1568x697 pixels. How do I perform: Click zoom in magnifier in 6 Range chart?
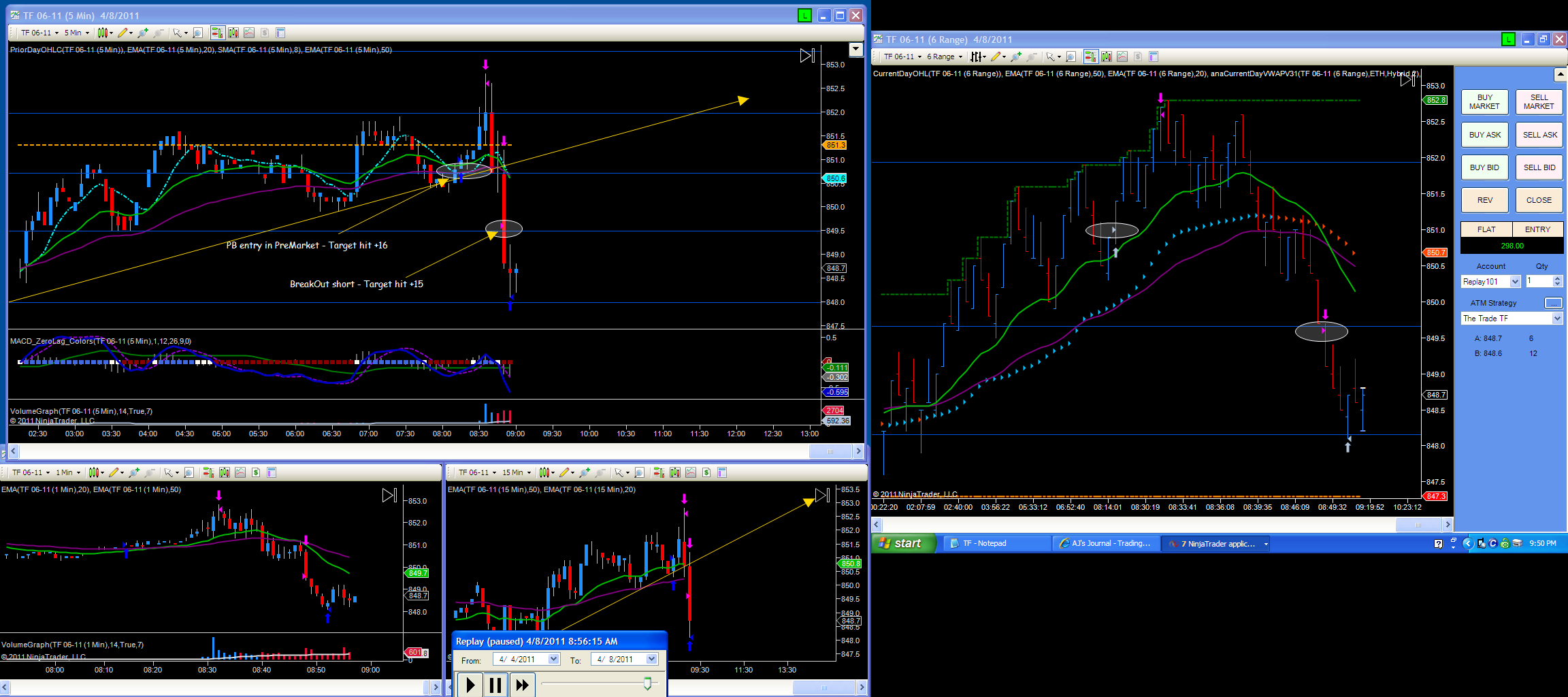(1016, 56)
